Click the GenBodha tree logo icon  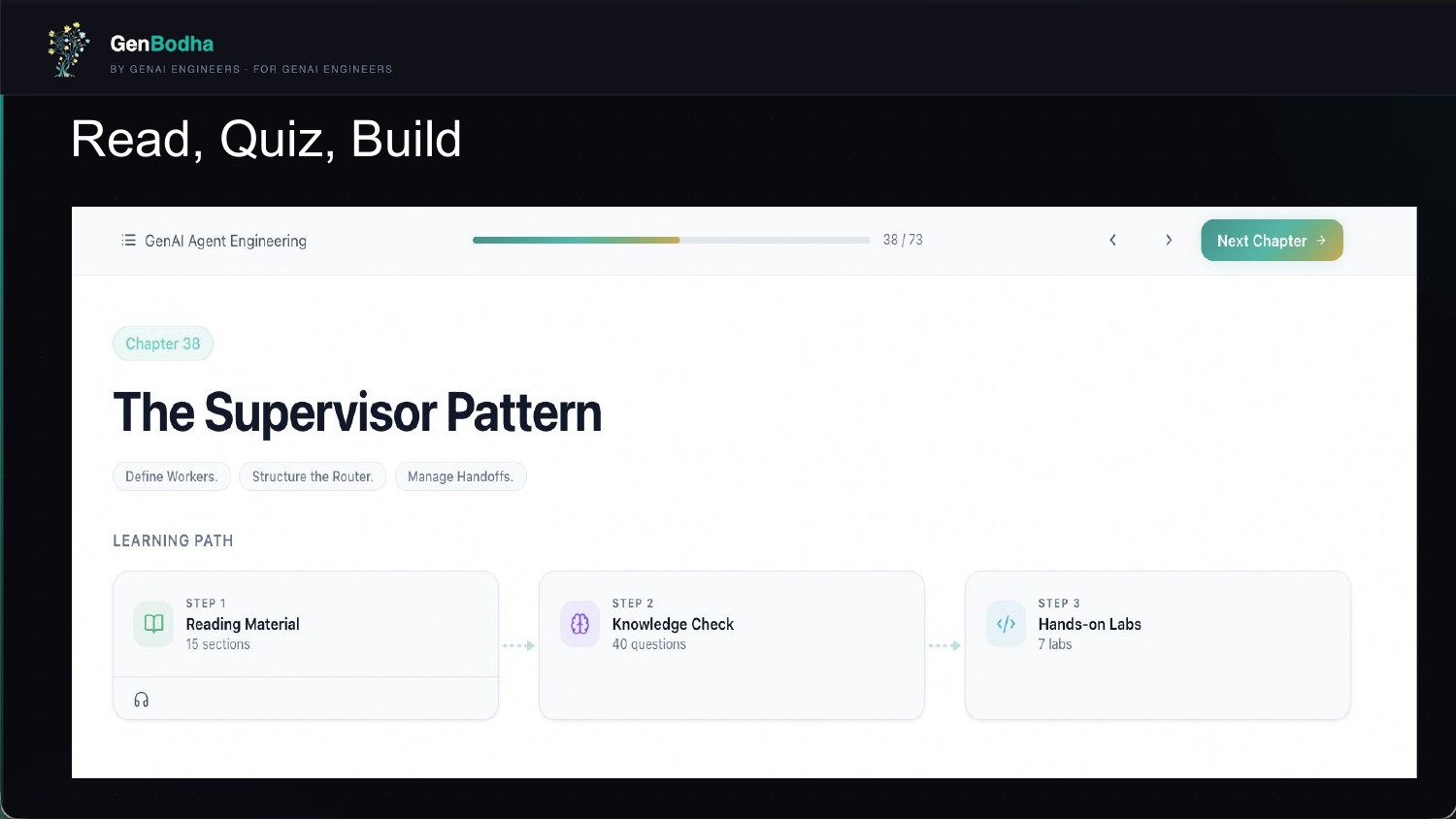68,50
